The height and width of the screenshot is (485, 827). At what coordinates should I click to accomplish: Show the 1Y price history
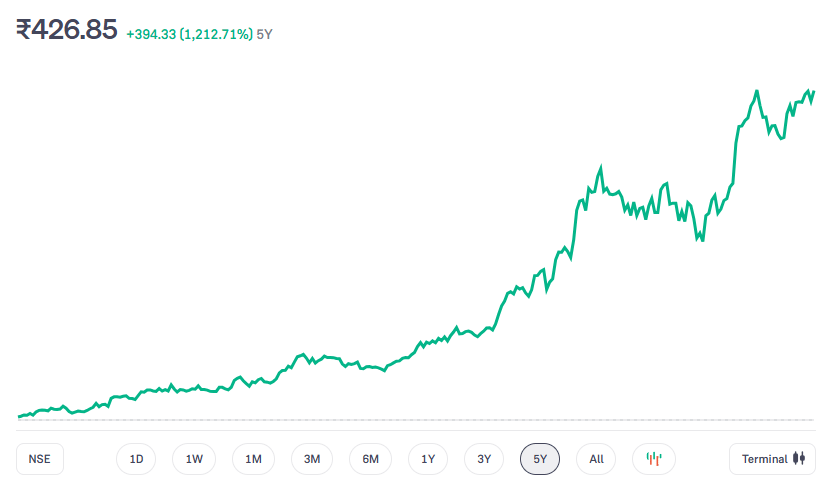coord(428,459)
